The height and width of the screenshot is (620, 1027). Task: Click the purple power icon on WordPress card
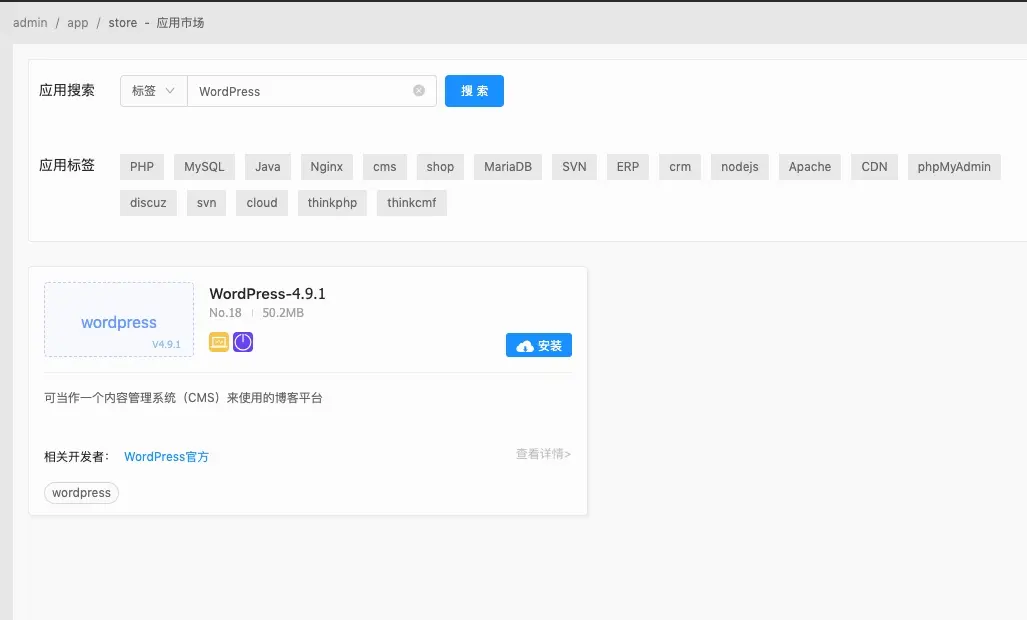(x=243, y=342)
